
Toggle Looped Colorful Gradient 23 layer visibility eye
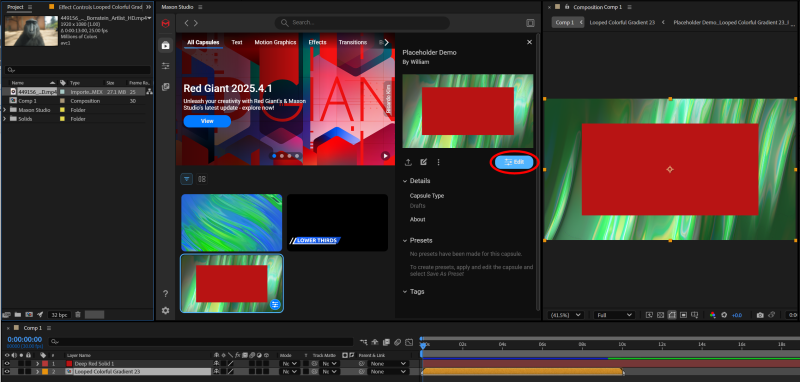[7, 372]
